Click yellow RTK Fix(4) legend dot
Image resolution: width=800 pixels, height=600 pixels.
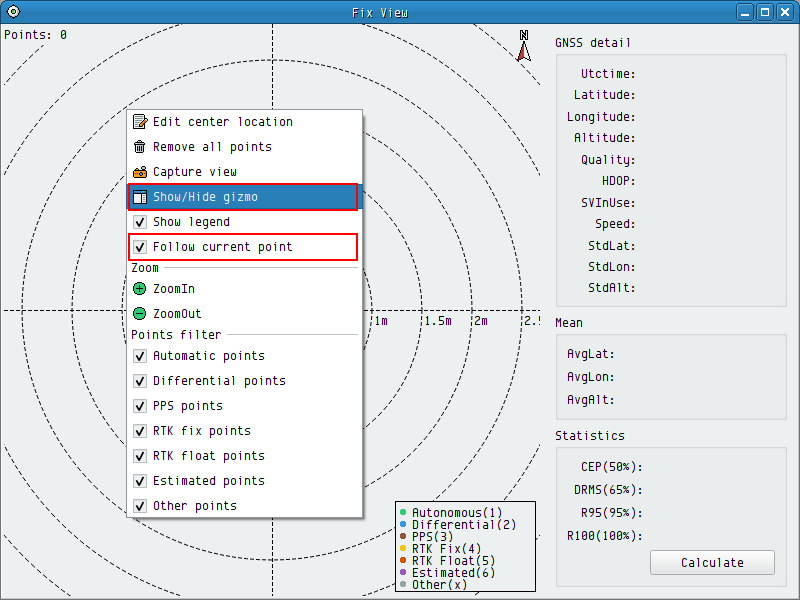pos(403,548)
